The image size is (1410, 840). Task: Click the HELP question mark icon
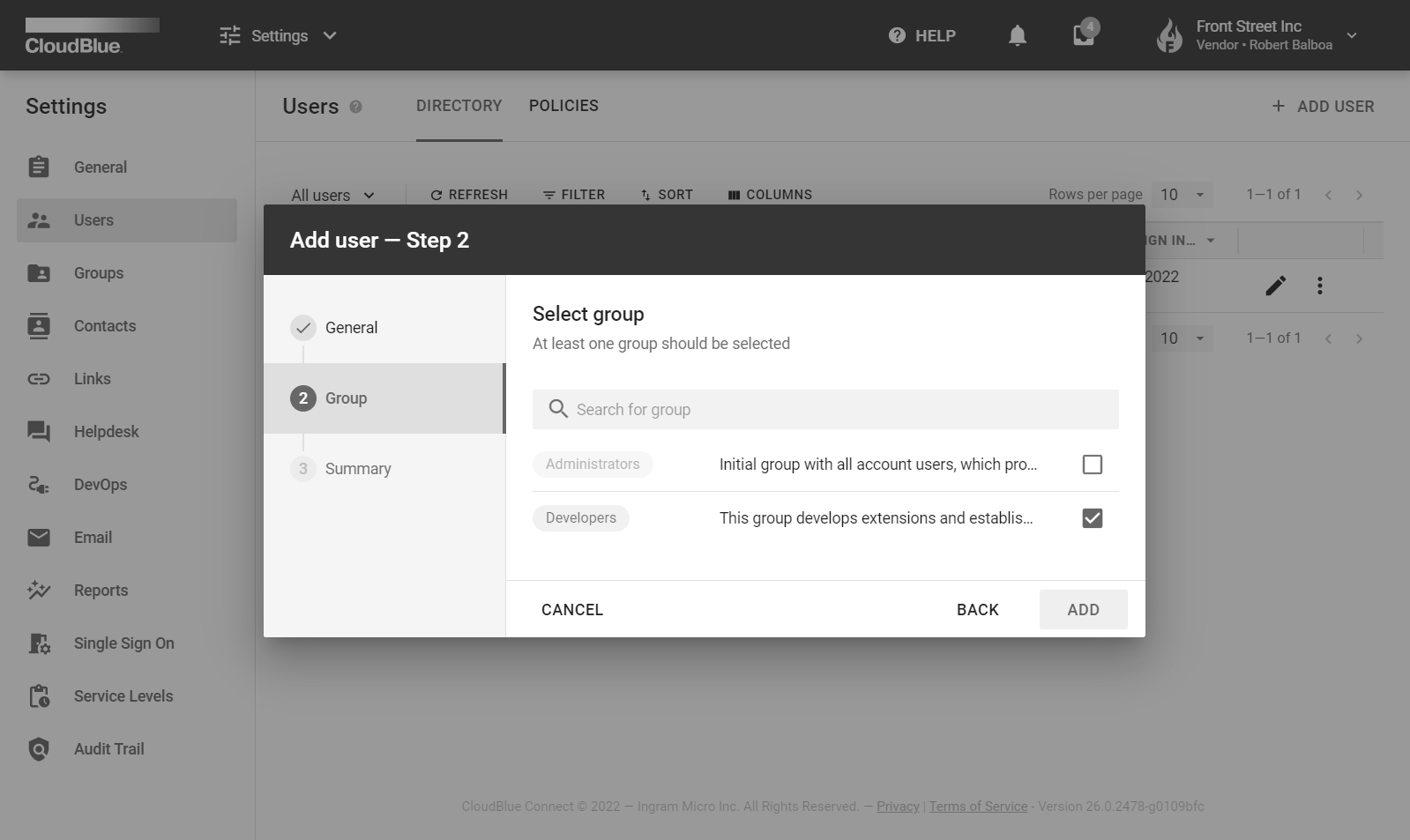897,35
